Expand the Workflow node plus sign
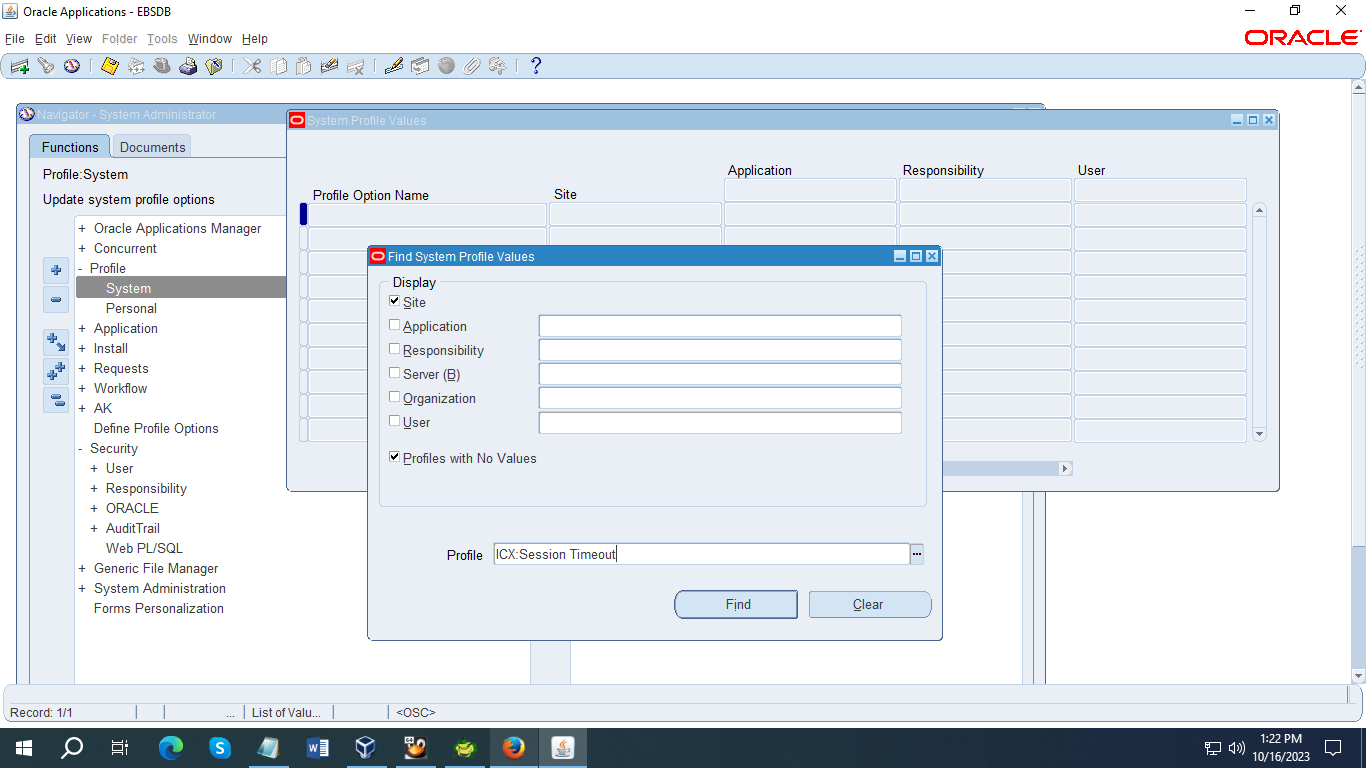Image resolution: width=1366 pixels, height=768 pixels. click(82, 389)
